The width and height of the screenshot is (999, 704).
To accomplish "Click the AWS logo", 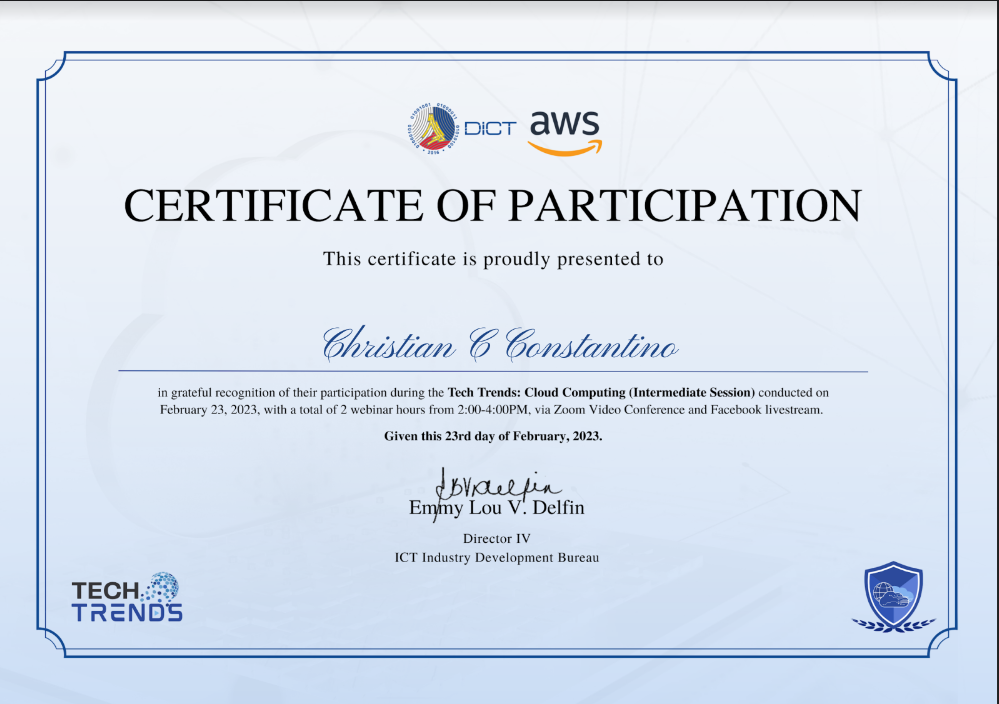I will click(565, 133).
